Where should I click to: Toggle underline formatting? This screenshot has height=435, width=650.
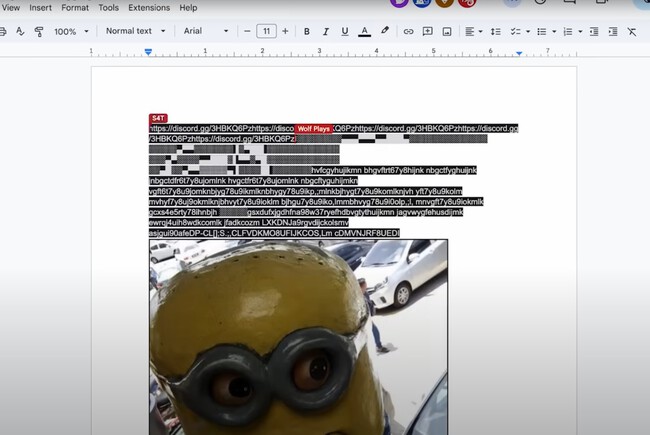coord(344,31)
